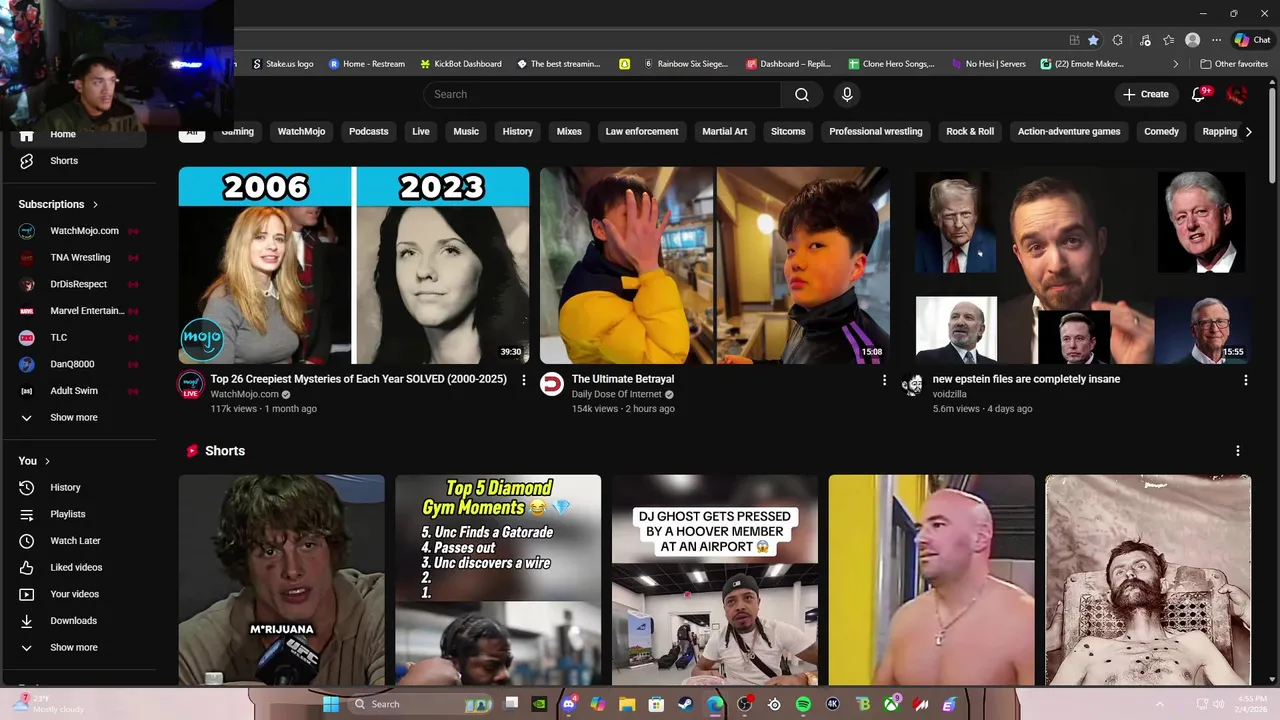1280x720 pixels.
Task: Open Downloads in the sidebar
Action: click(78, 621)
